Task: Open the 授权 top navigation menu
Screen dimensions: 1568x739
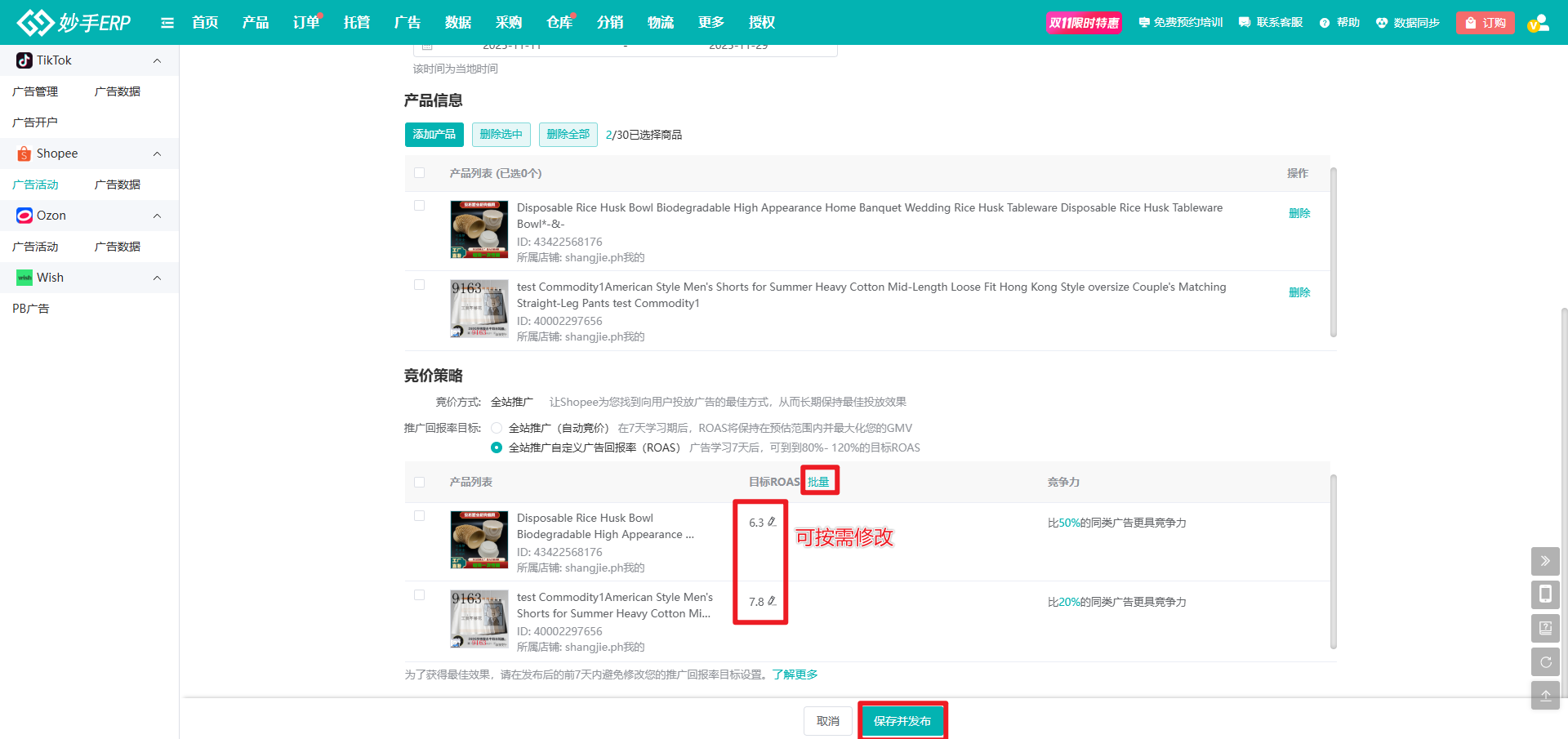Action: (762, 23)
